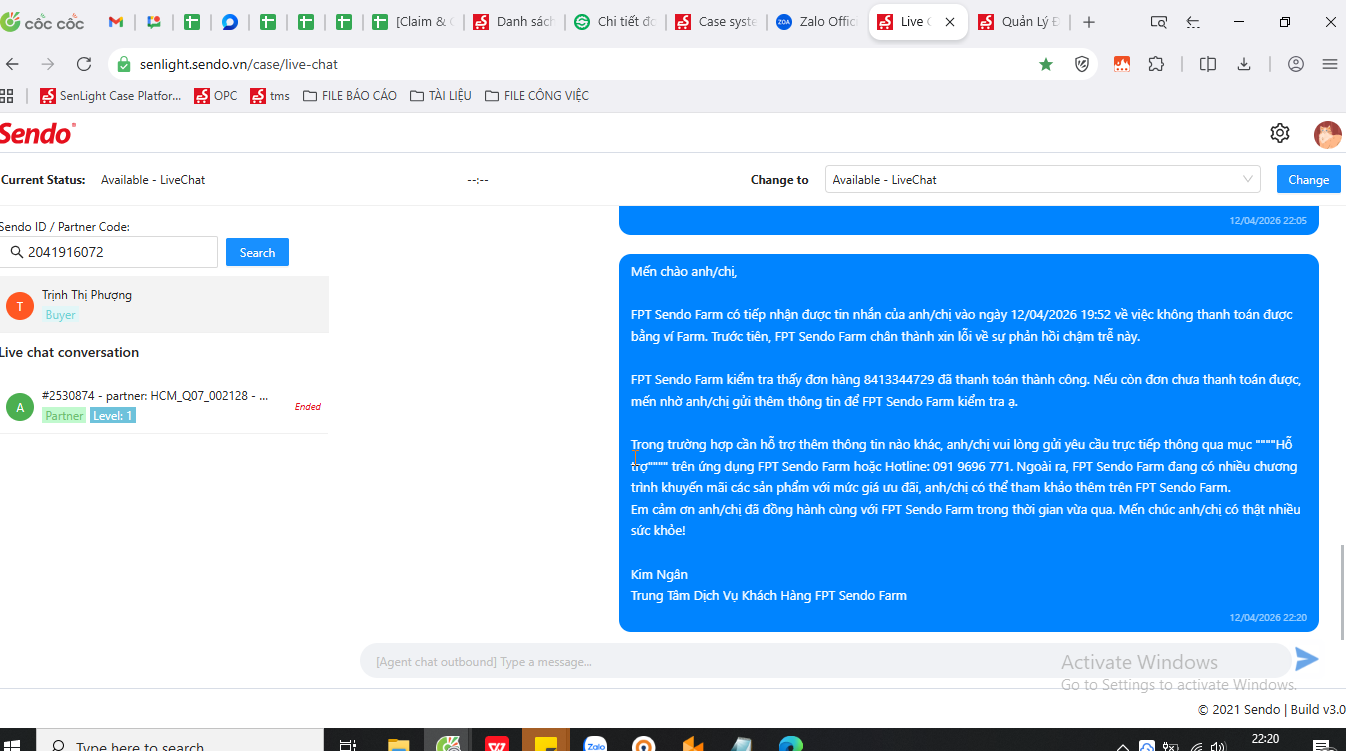Screen dimensions: 1346x751
Task: Open the settings gear icon
Action: coord(1280,133)
